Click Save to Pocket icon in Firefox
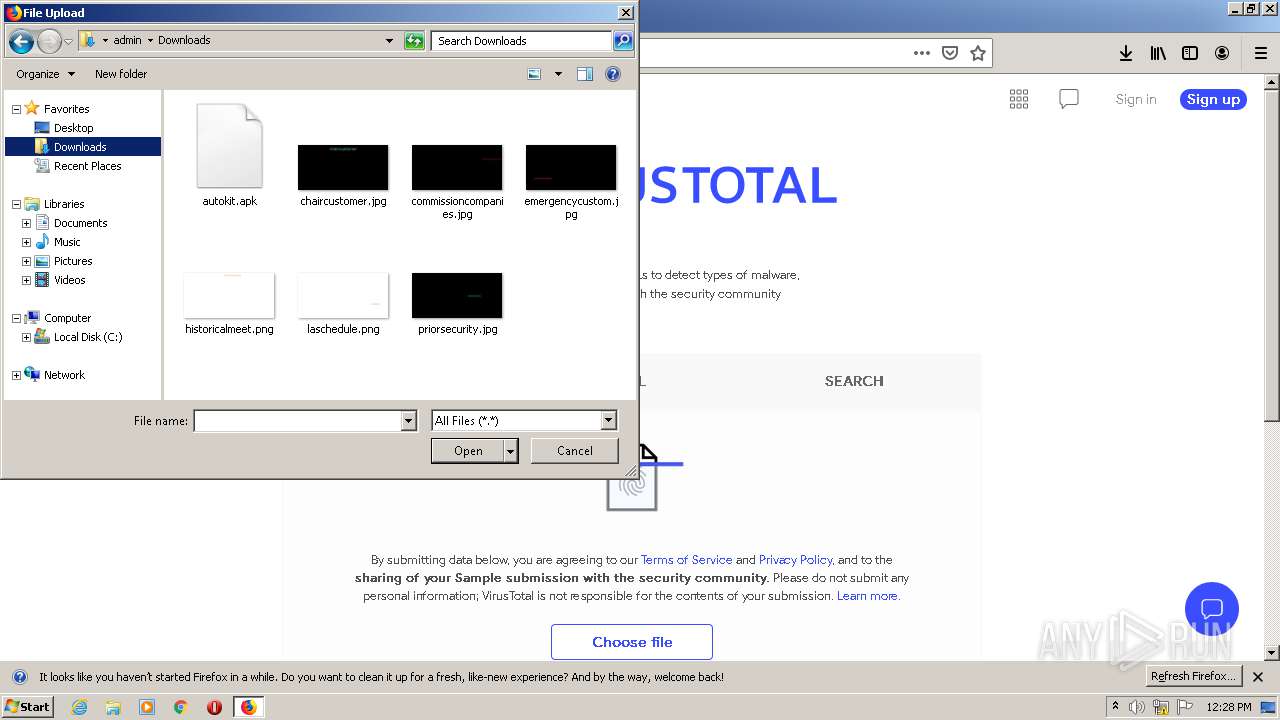This screenshot has height=720, width=1280. tap(950, 53)
